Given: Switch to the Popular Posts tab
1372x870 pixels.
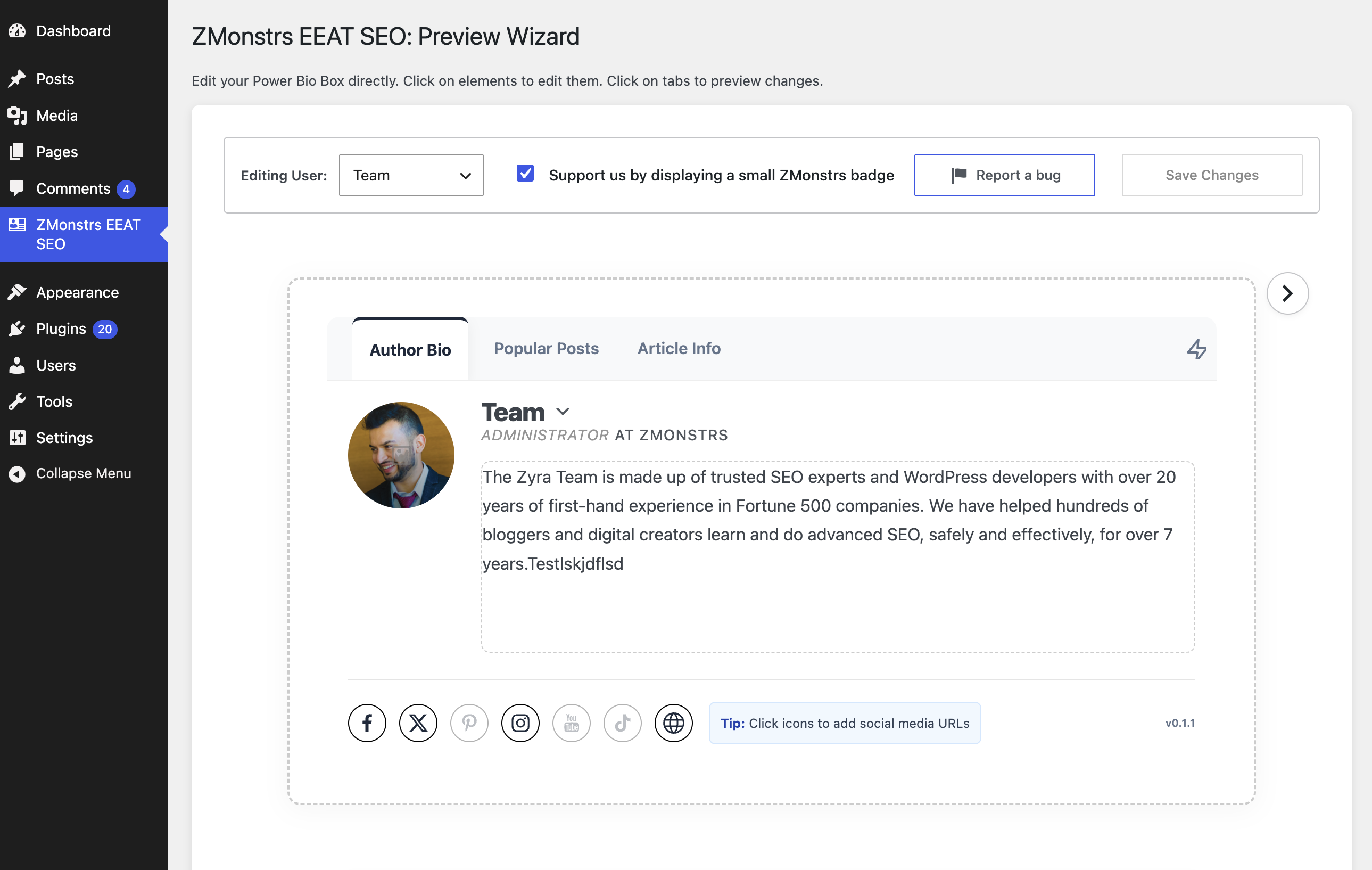Looking at the screenshot, I should pyautogui.click(x=547, y=348).
